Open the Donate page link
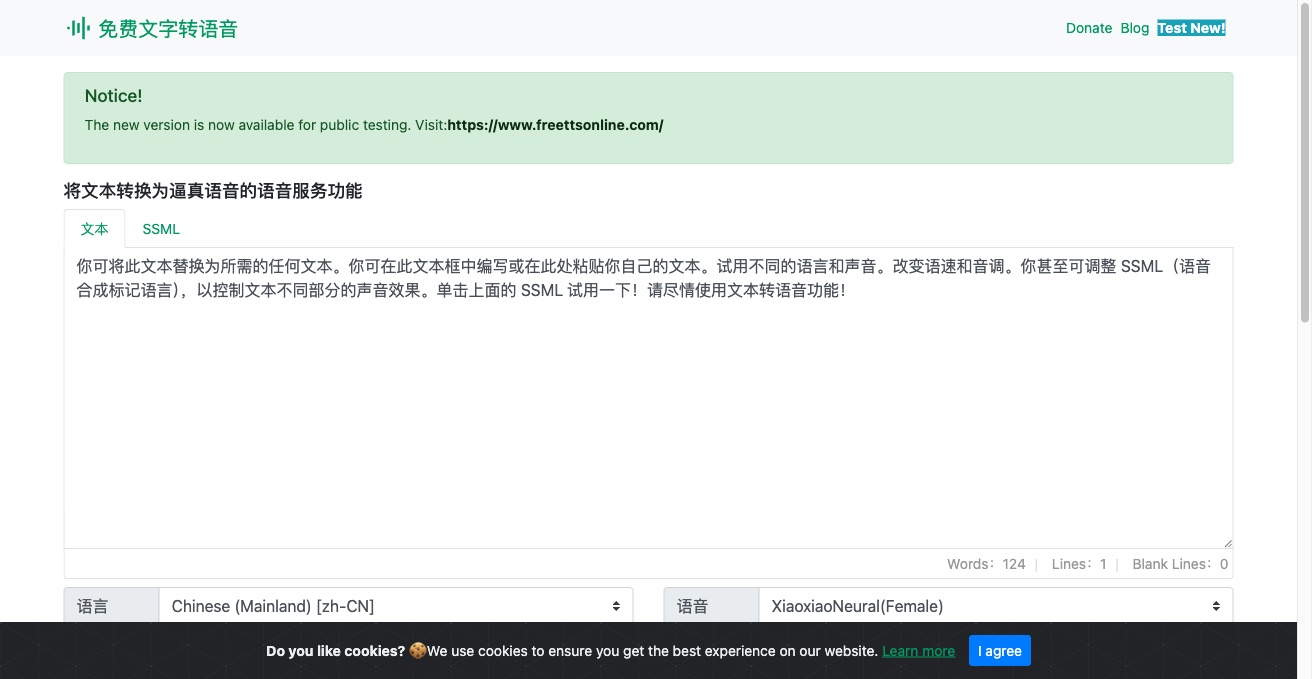1312x679 pixels. pyautogui.click(x=1088, y=28)
